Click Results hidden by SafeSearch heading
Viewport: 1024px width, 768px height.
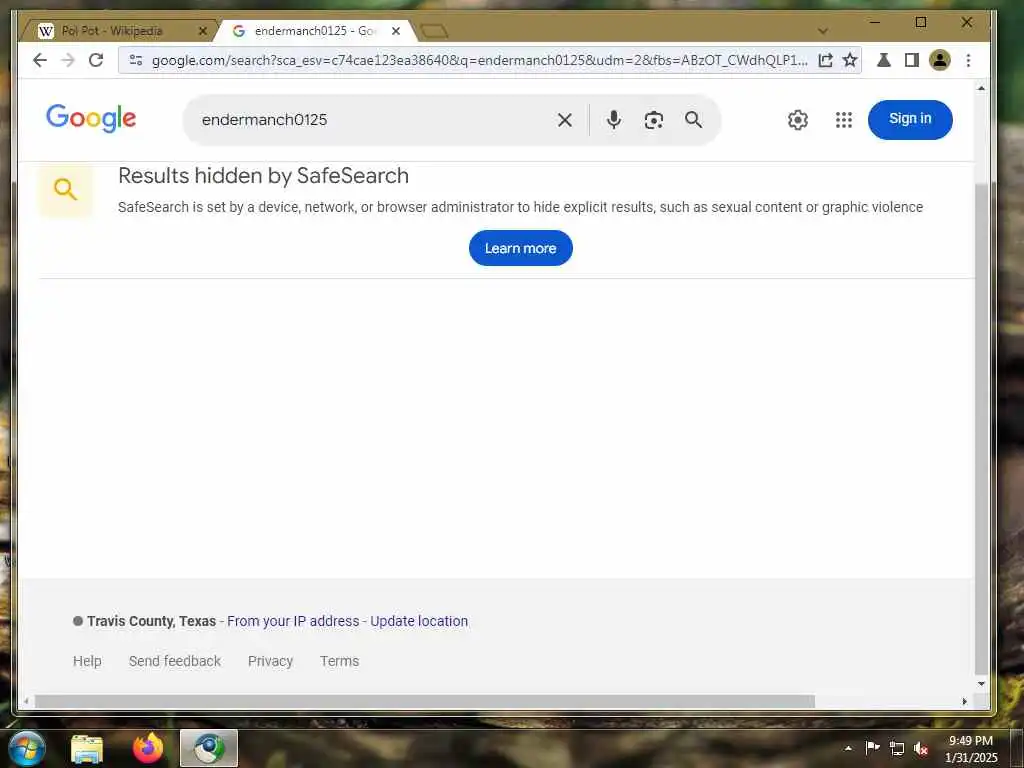263,176
